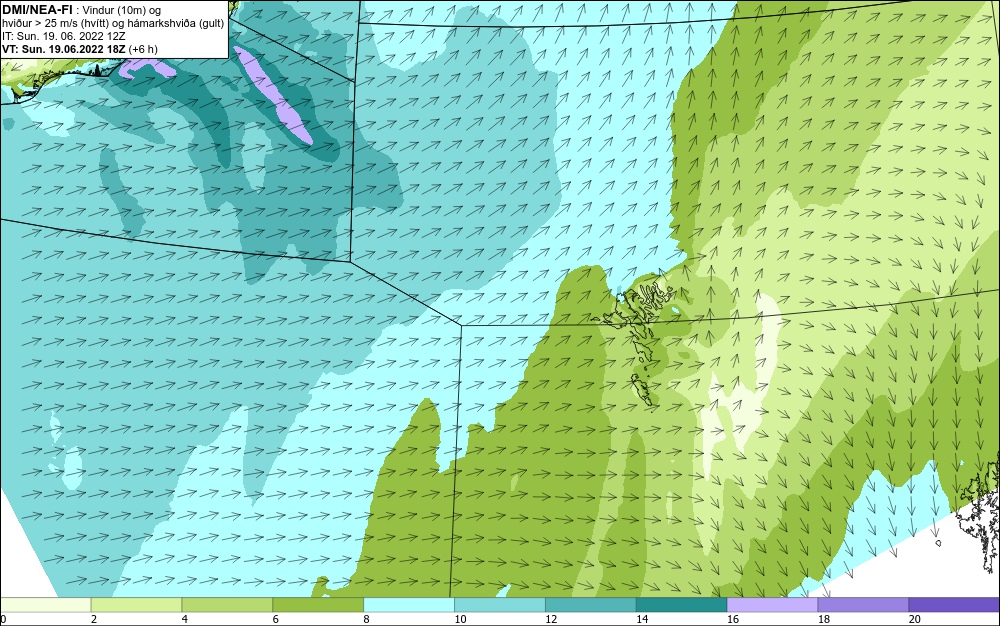Click the 18–20 m/s purple legend swatch
Image resolution: width=1000 pixels, height=626 pixels.
(x=864, y=605)
